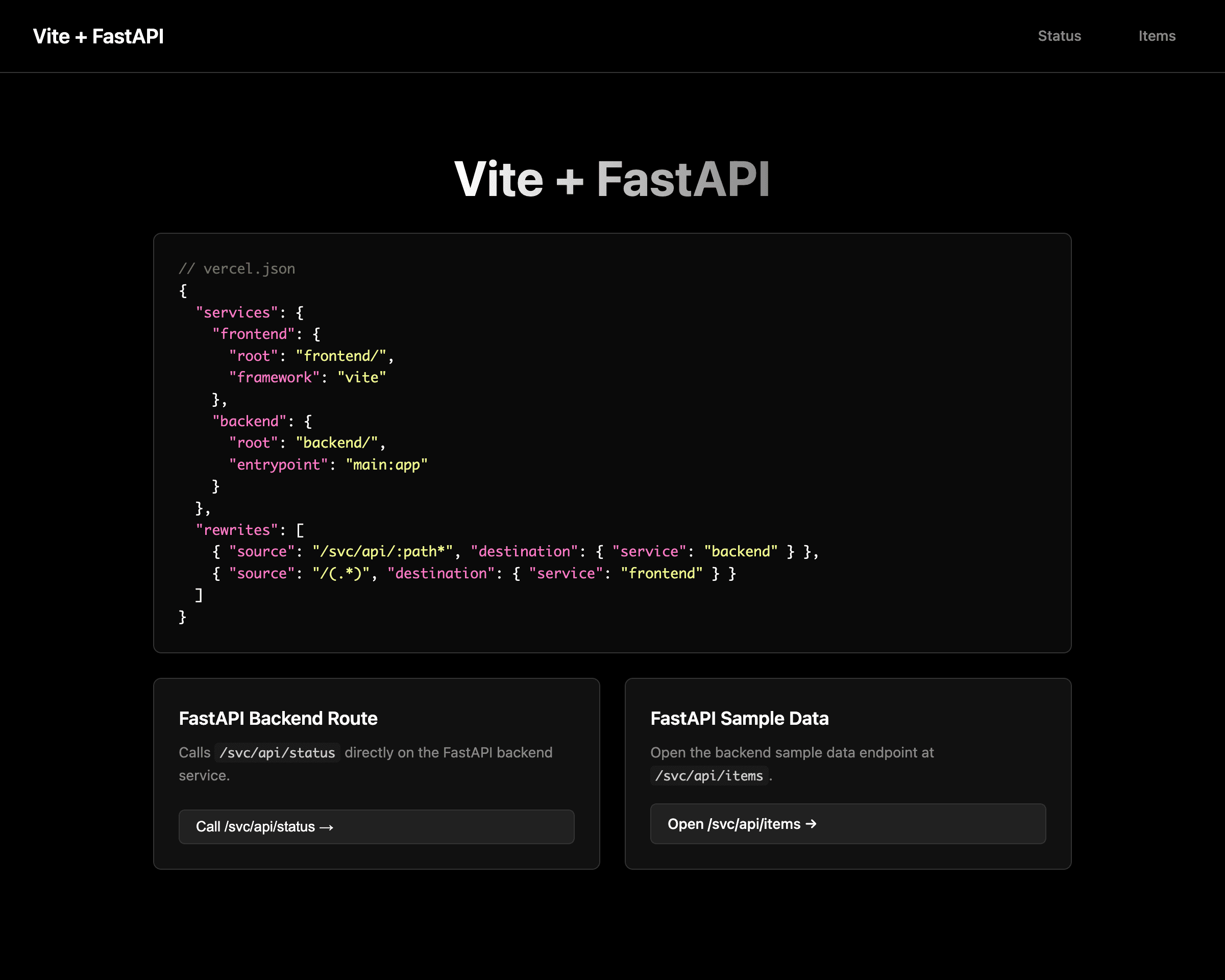Click the "/(.*)" source string
This screenshot has height=980, width=1225.
coord(341,573)
